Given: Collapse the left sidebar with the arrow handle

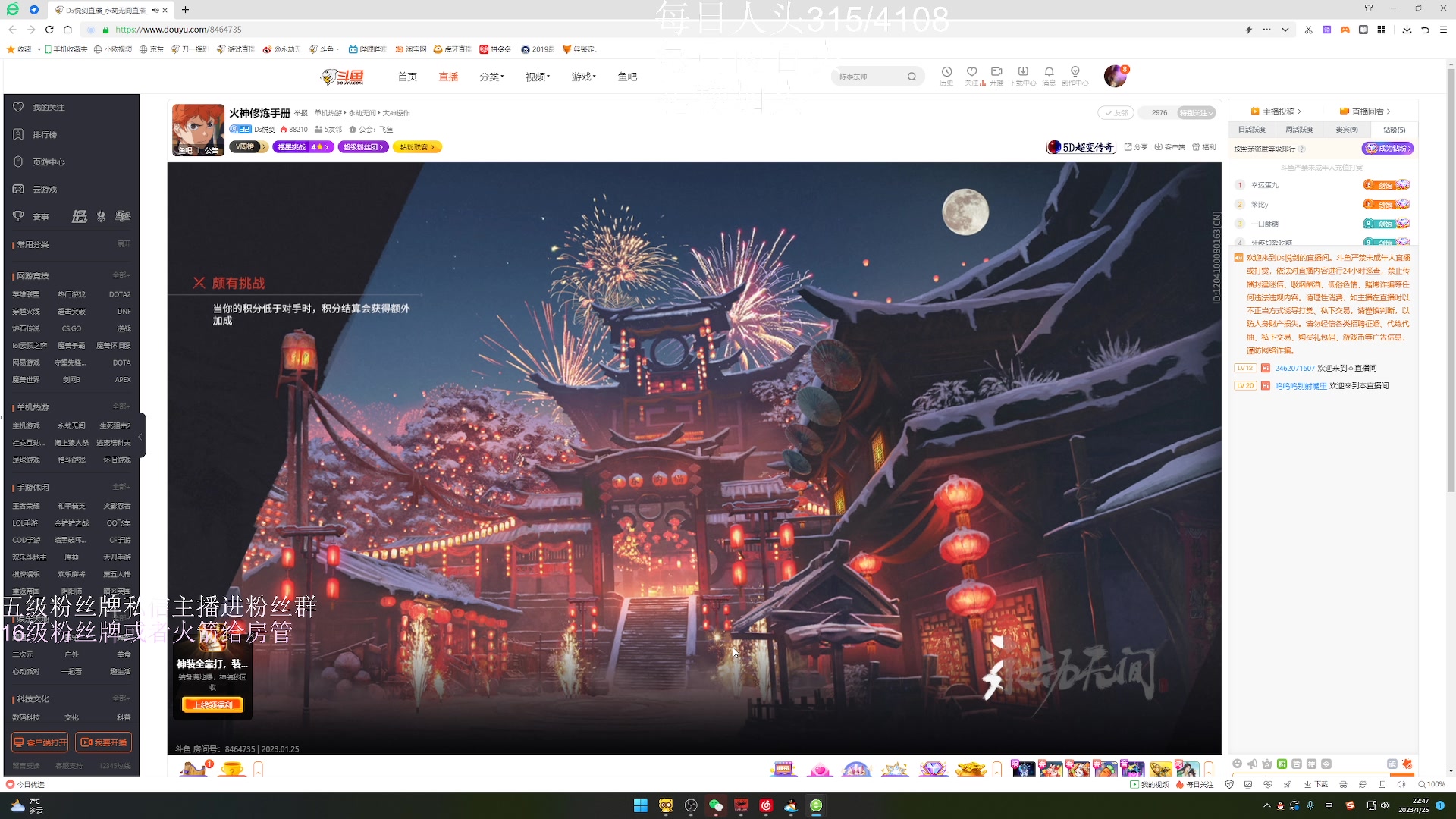Looking at the screenshot, I should [140, 436].
